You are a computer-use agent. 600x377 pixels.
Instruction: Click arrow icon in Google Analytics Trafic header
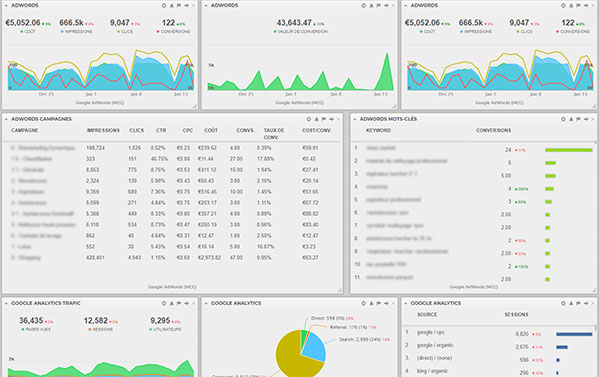(x=186, y=304)
